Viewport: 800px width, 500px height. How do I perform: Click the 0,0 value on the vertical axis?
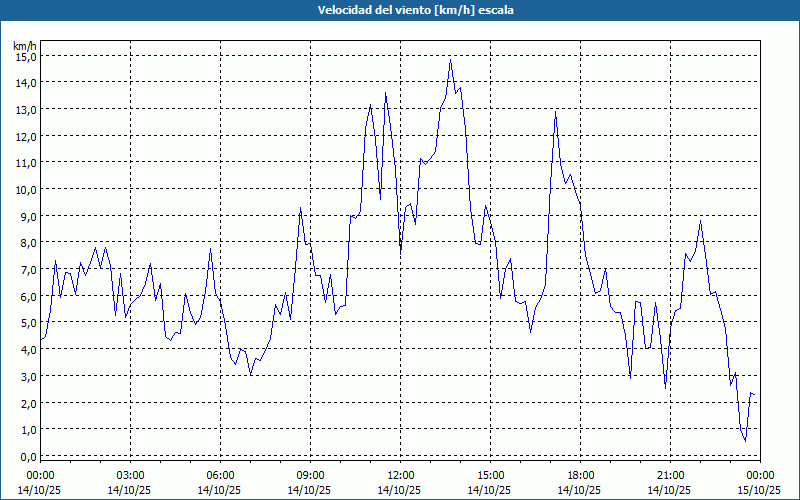click(x=26, y=456)
